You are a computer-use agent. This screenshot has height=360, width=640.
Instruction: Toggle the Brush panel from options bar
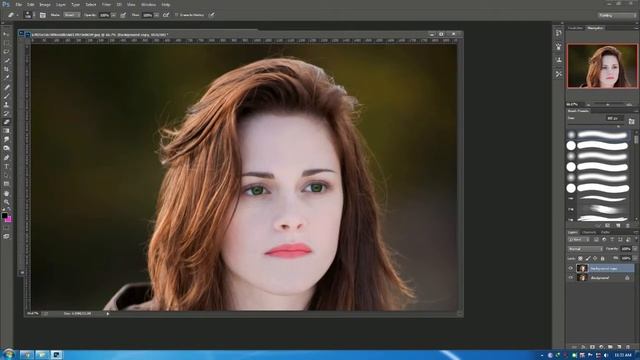tap(42, 15)
